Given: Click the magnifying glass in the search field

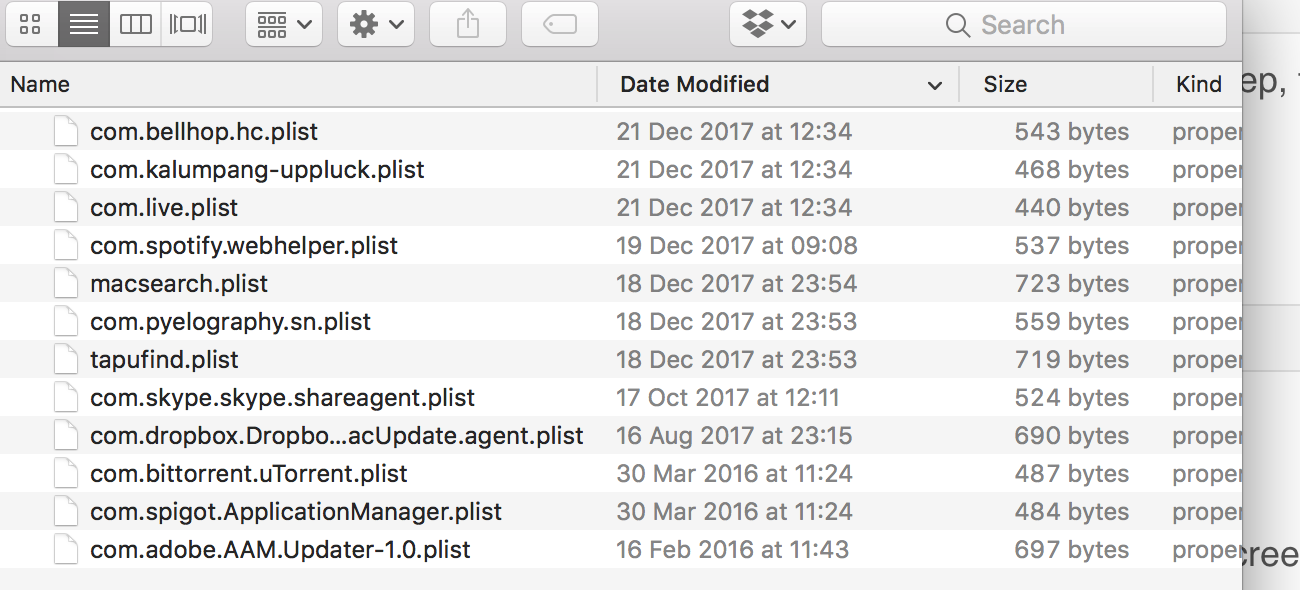Looking at the screenshot, I should point(957,24).
